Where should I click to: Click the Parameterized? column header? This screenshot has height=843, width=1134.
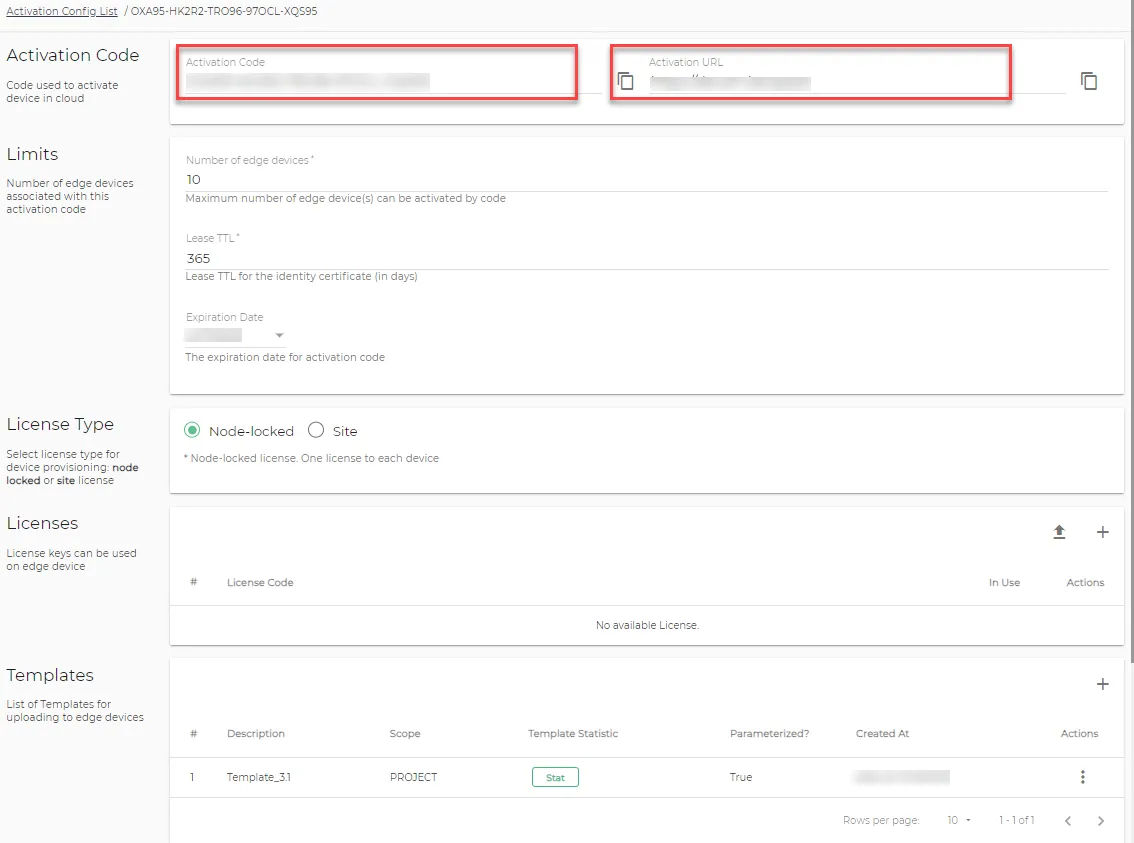(x=770, y=734)
